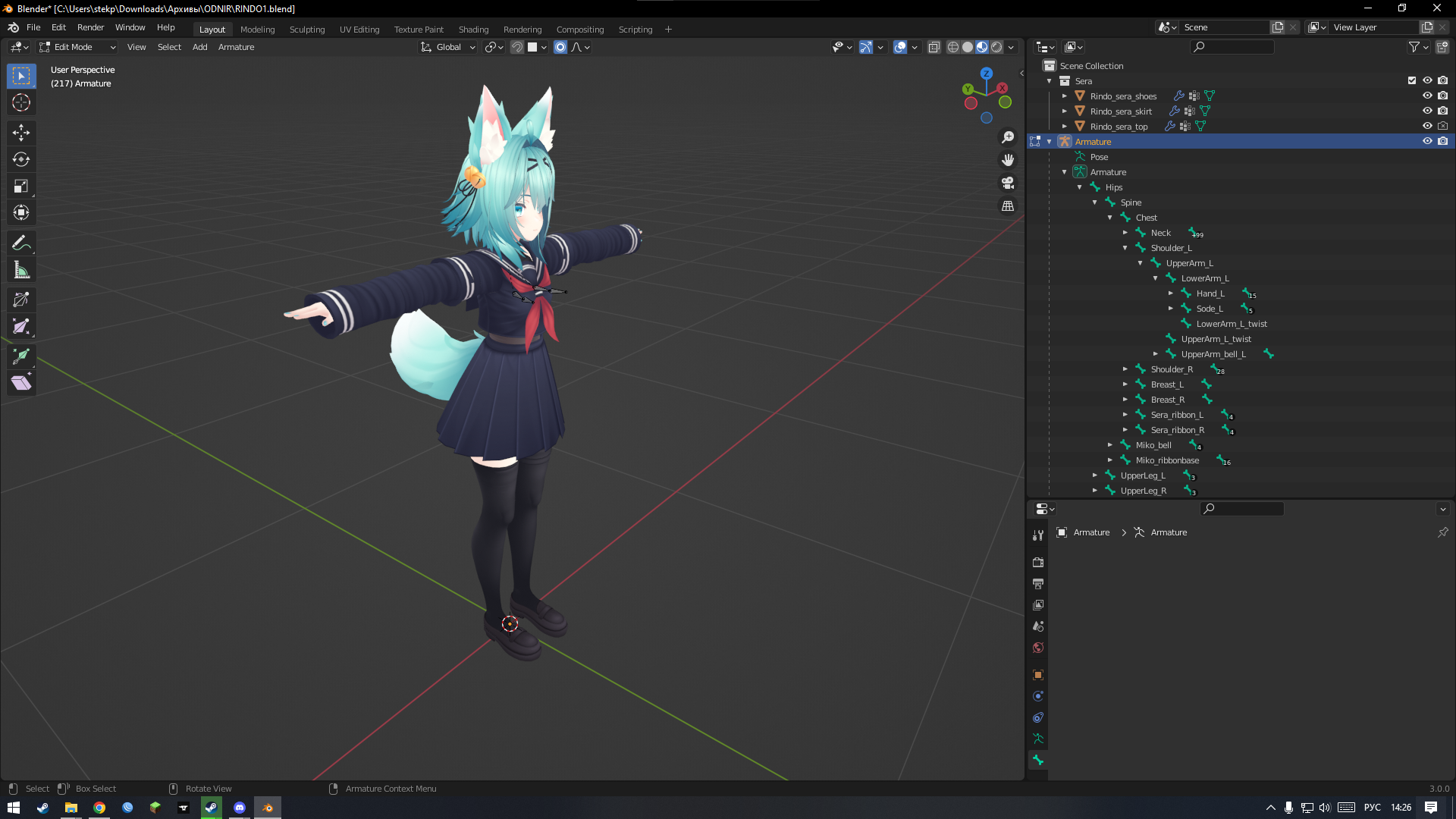
Task: Expand the Shoulder_R bone tree
Action: click(x=1125, y=369)
